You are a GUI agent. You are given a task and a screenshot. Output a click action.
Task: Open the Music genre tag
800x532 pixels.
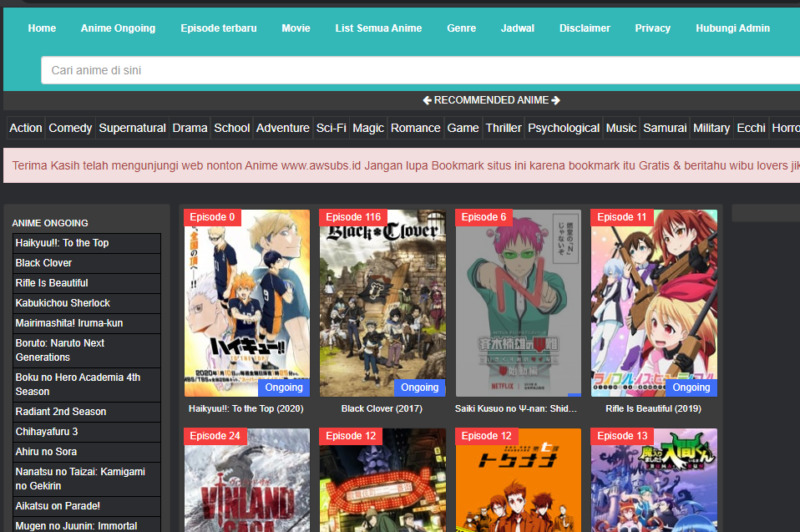pyautogui.click(x=621, y=128)
